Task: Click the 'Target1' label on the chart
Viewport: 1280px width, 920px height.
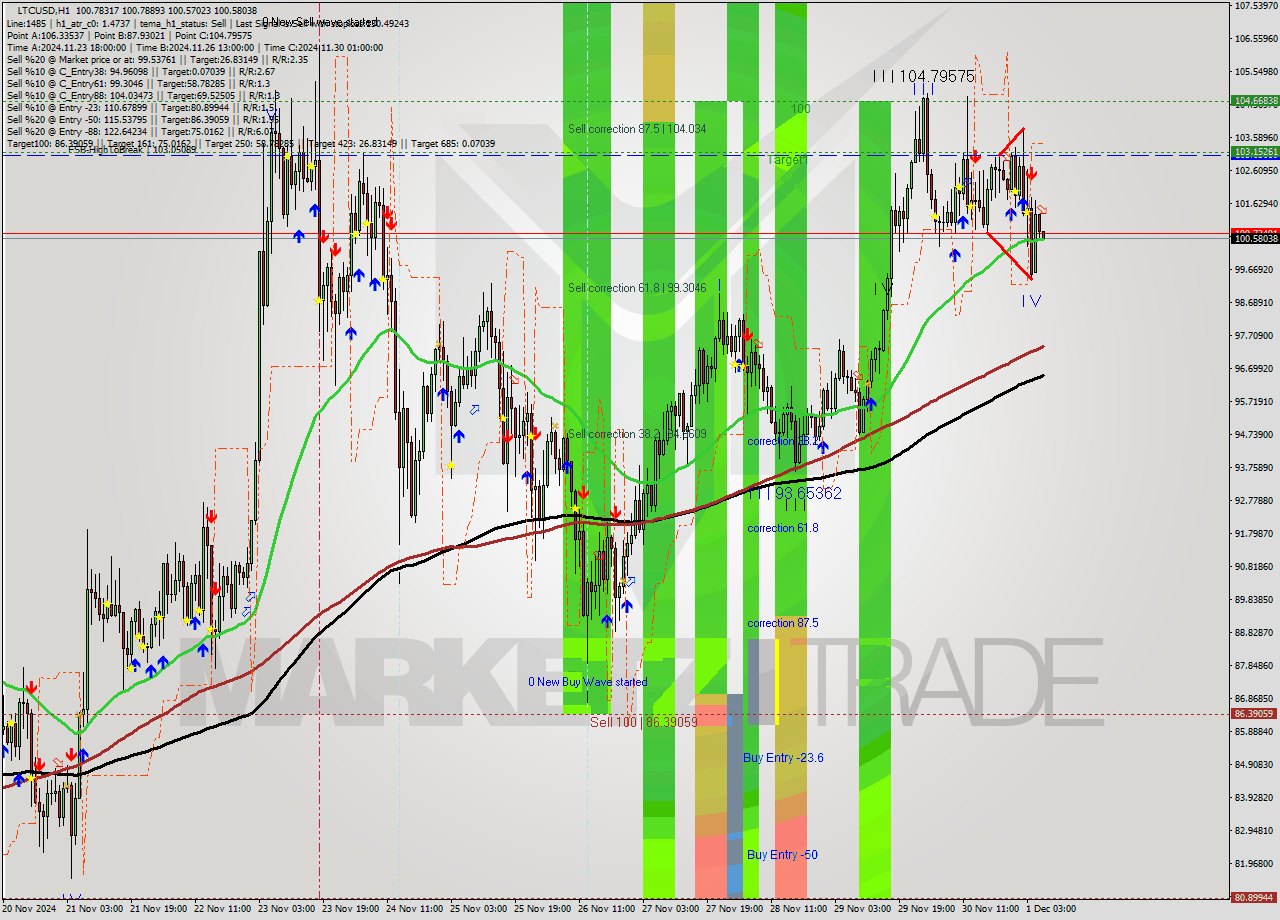Action: coord(787,160)
